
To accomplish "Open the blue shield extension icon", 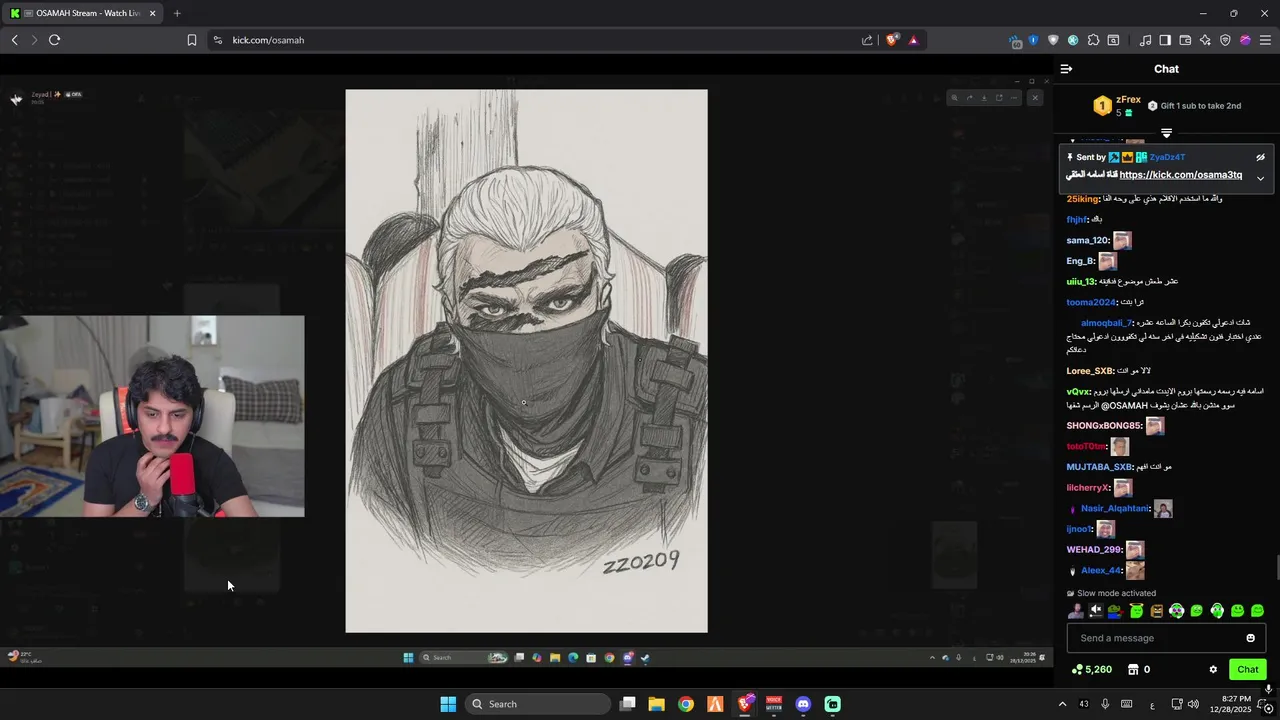I will 1034,40.
